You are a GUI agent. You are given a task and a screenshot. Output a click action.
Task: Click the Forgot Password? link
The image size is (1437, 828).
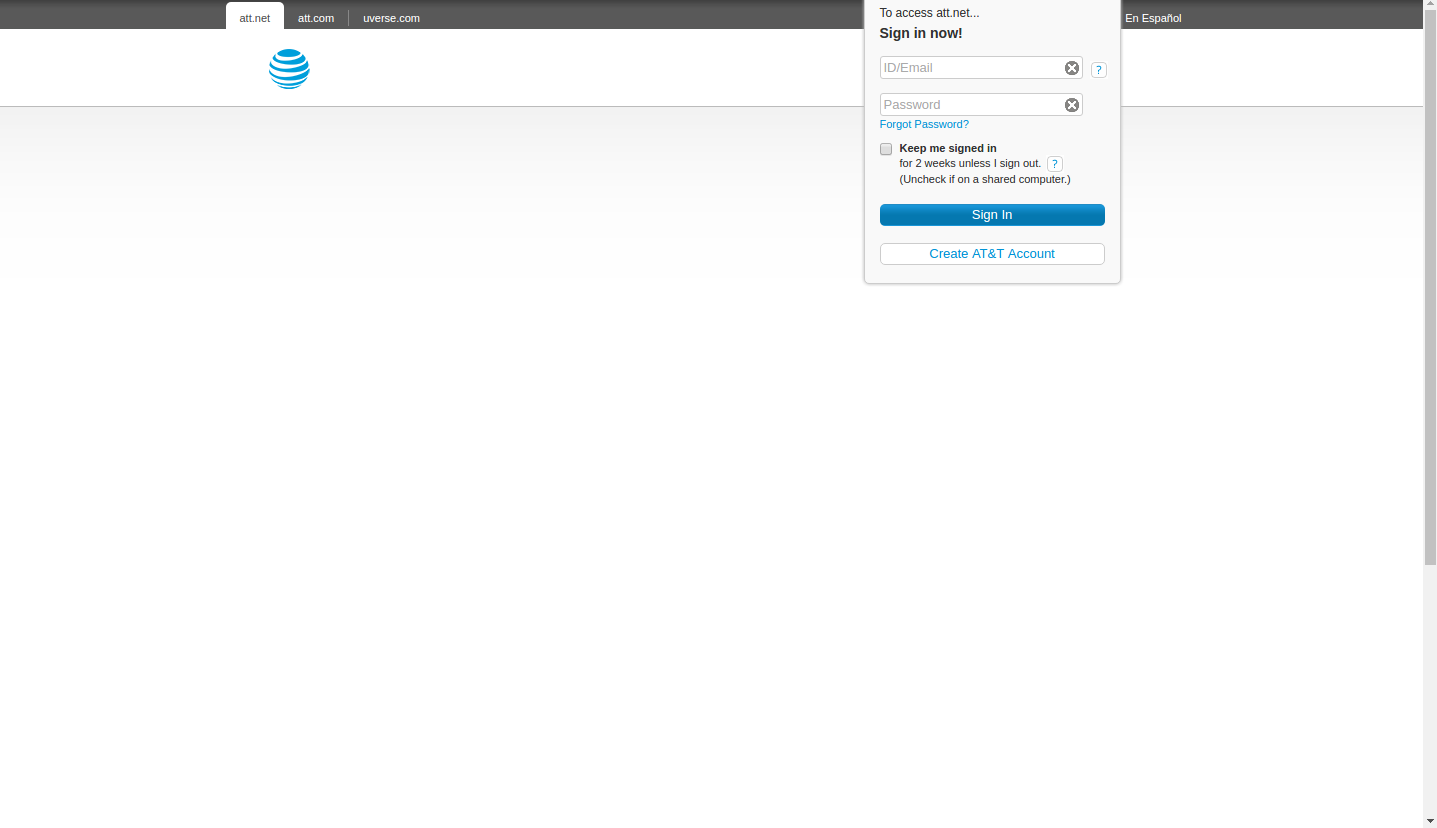click(x=924, y=124)
